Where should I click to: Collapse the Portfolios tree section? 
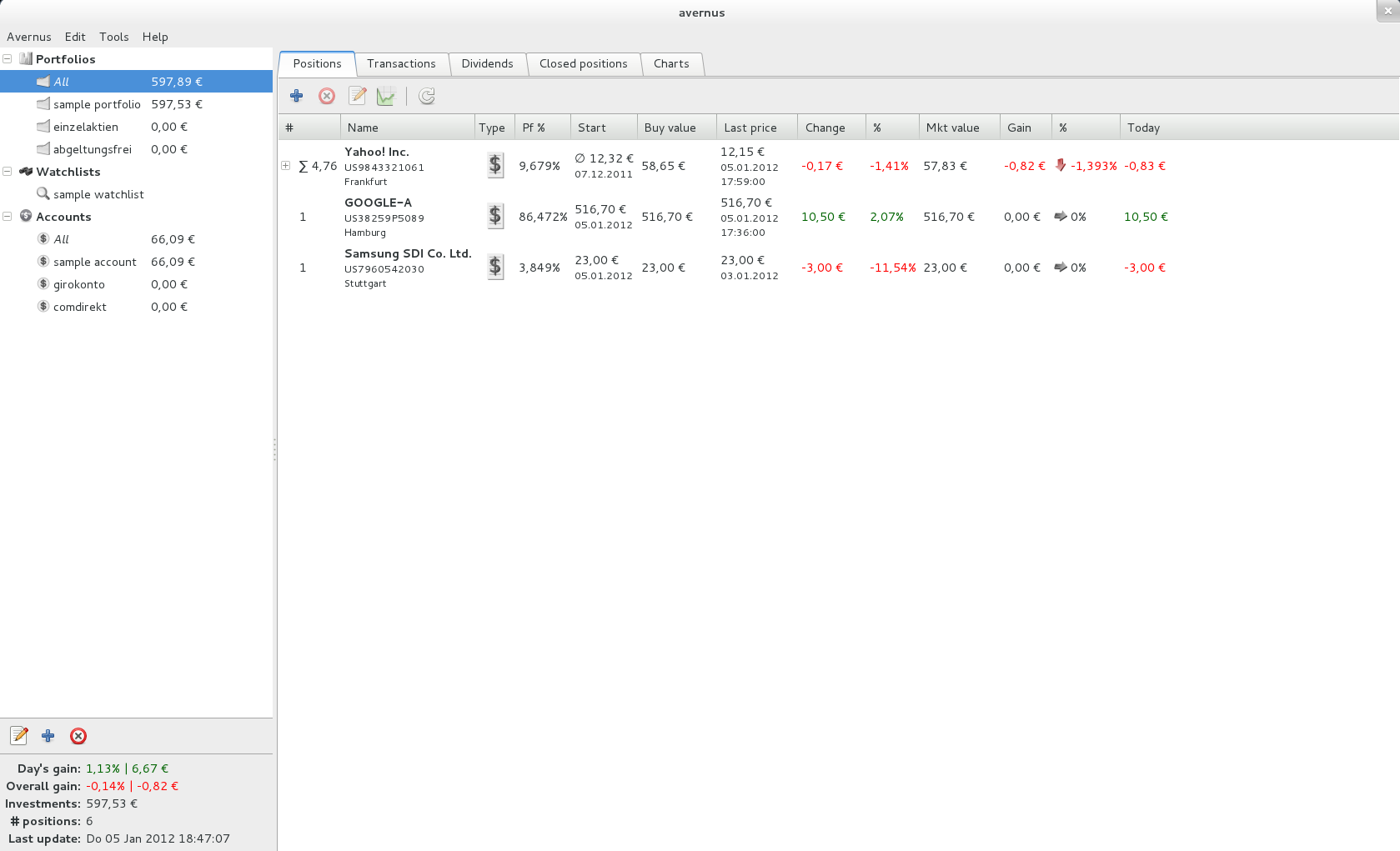8,59
